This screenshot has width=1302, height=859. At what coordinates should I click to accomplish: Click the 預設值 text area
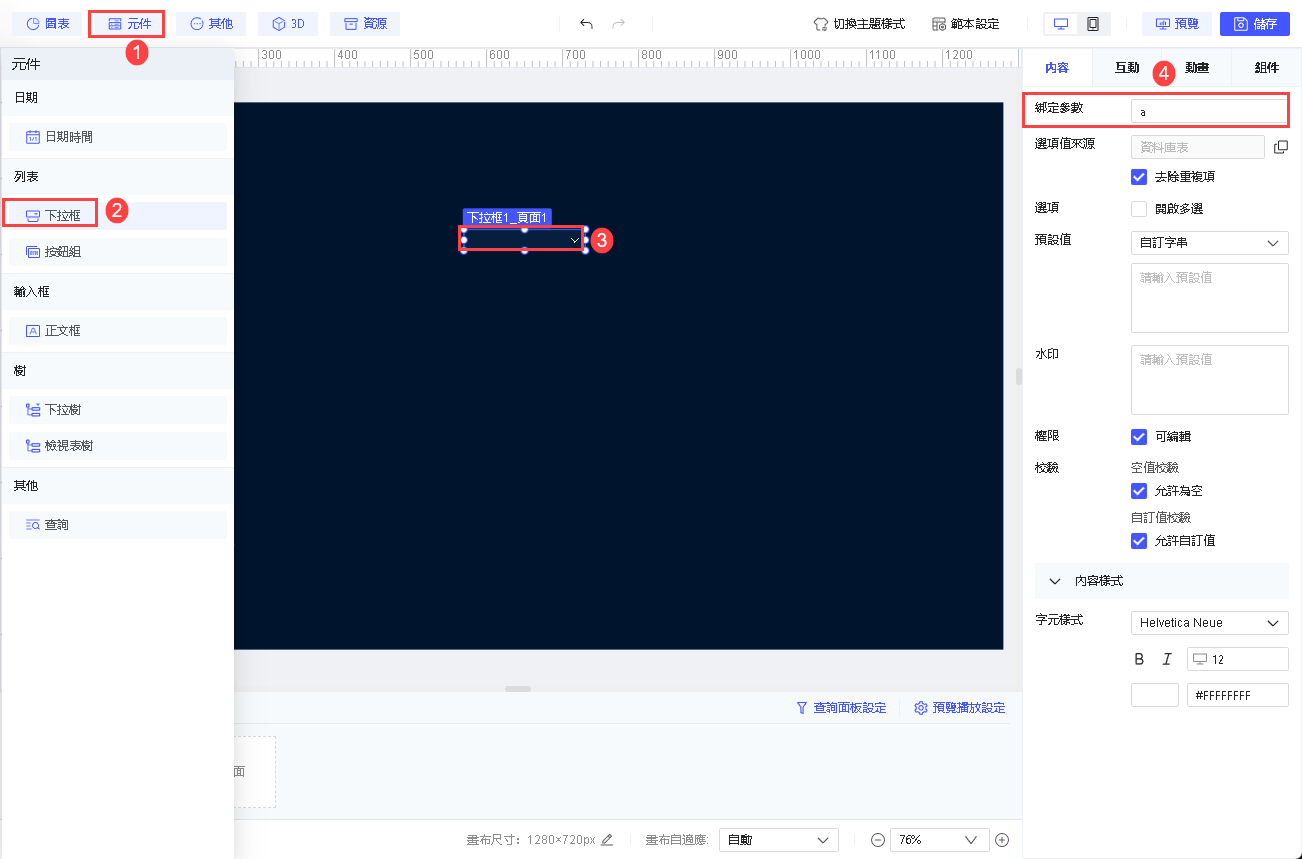(1210, 298)
